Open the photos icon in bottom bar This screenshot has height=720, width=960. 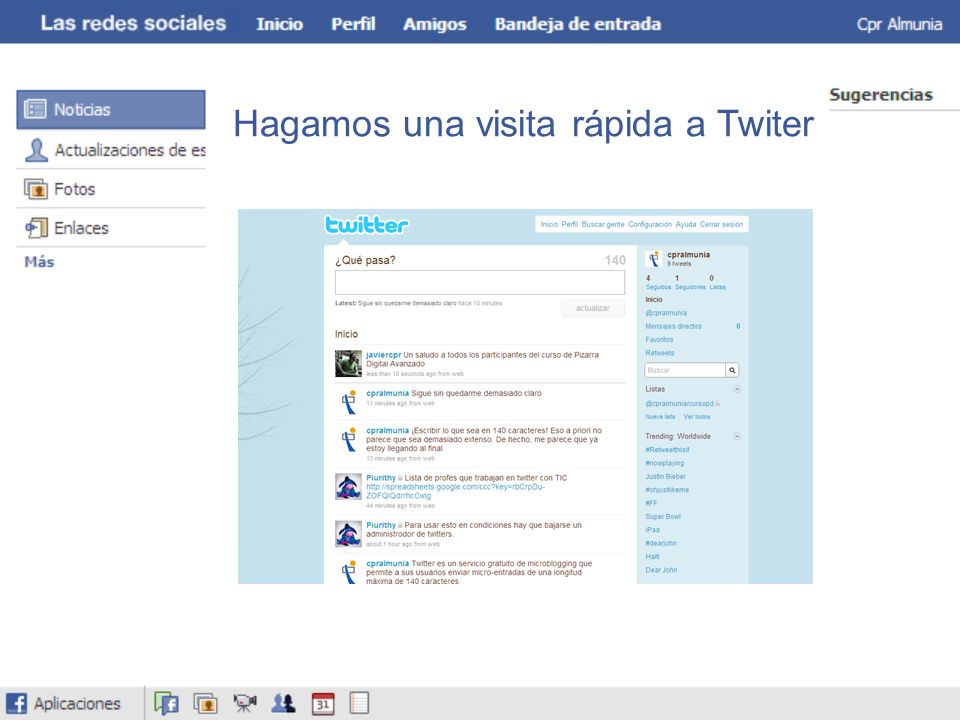[205, 703]
